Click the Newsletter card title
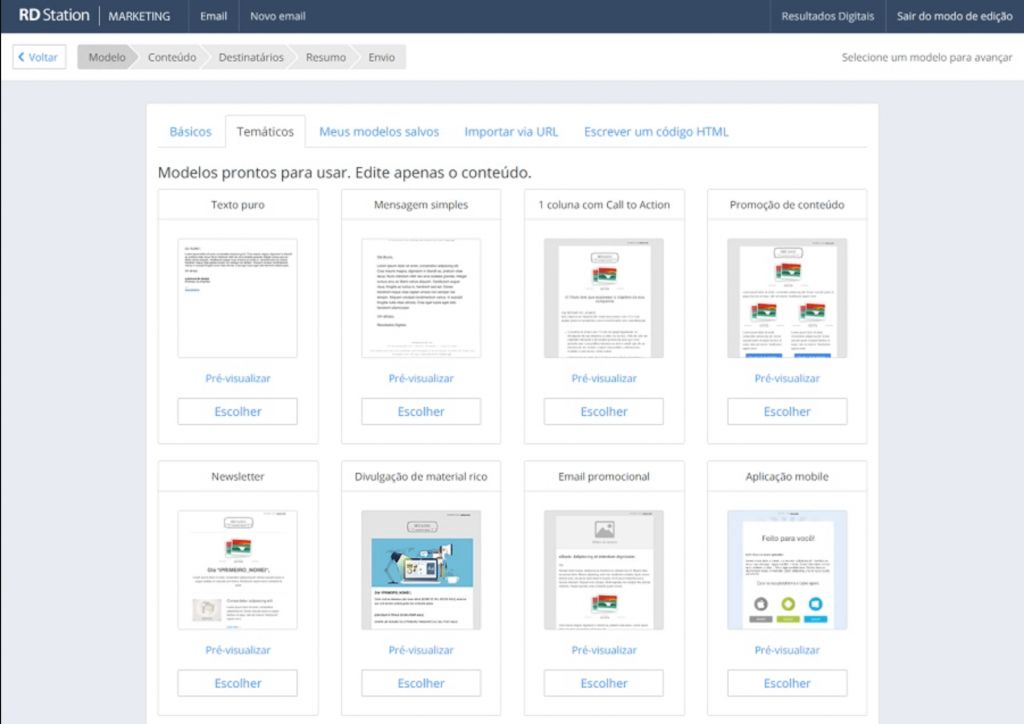 238,477
